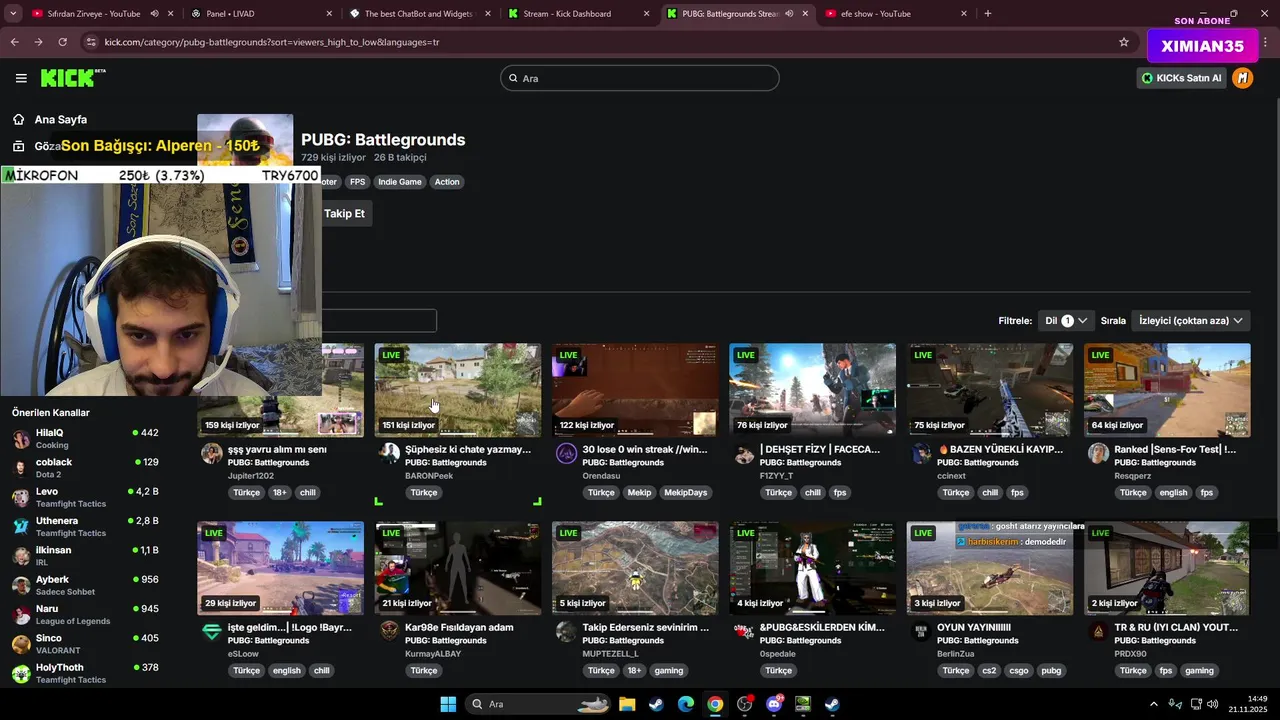Click the 18+ tag under Jupiter1202

pos(280,493)
